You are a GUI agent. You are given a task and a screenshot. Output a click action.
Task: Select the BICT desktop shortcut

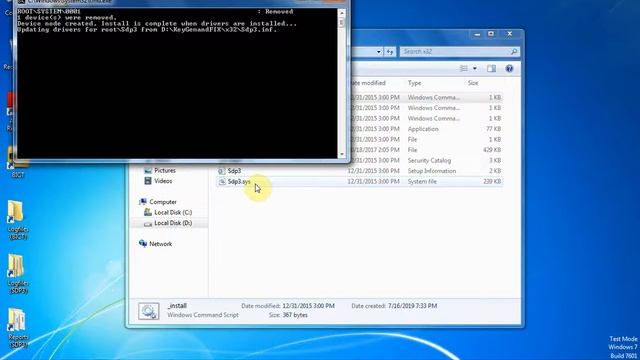coord(17,163)
